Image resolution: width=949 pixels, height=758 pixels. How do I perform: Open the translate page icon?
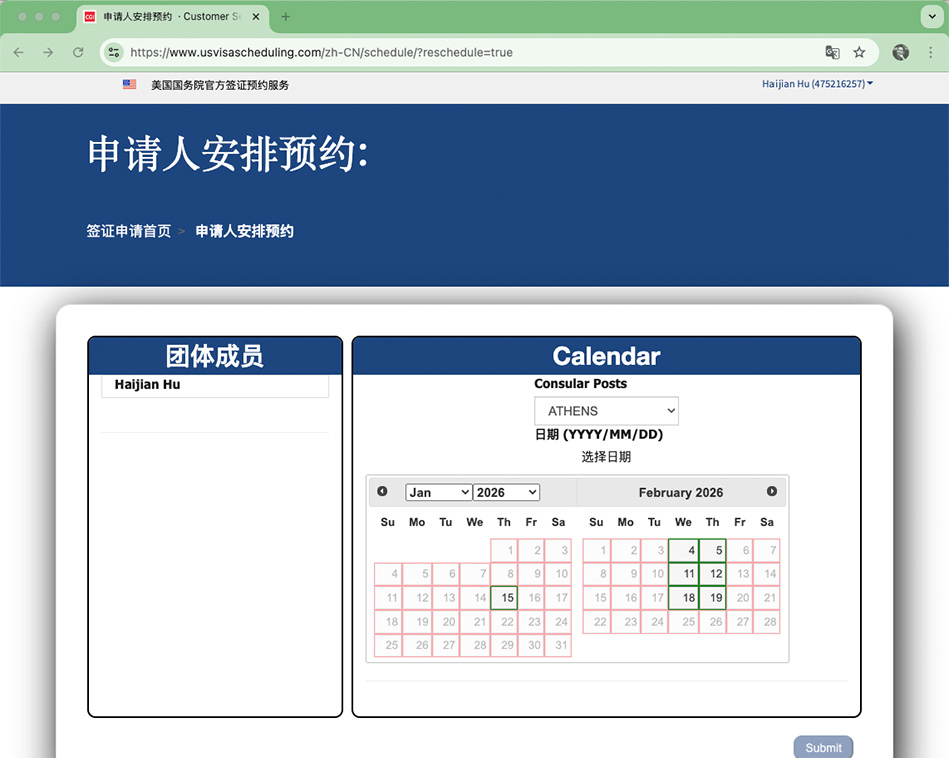(832, 52)
